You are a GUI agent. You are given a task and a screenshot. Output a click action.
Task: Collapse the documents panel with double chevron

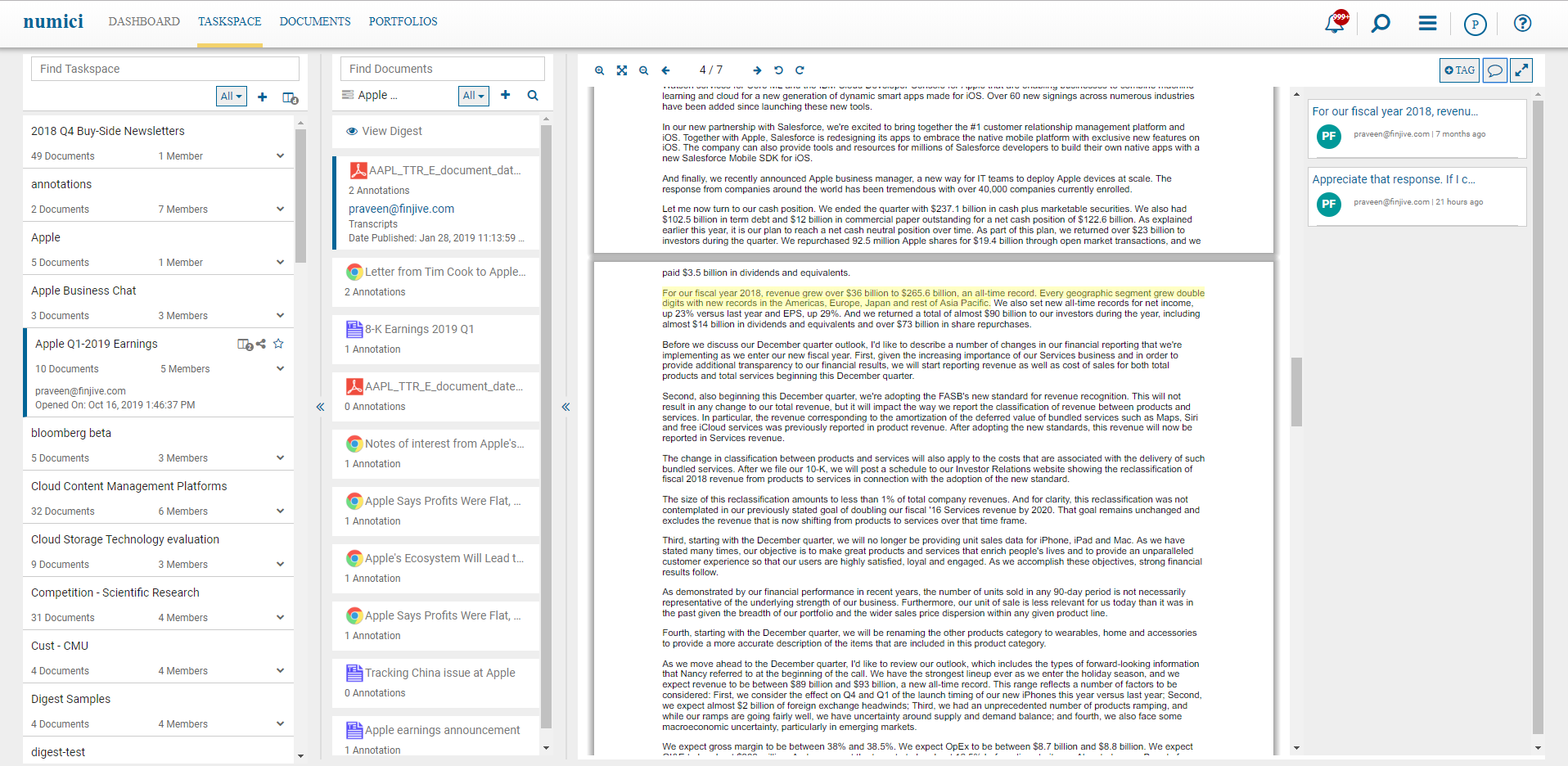tap(565, 407)
